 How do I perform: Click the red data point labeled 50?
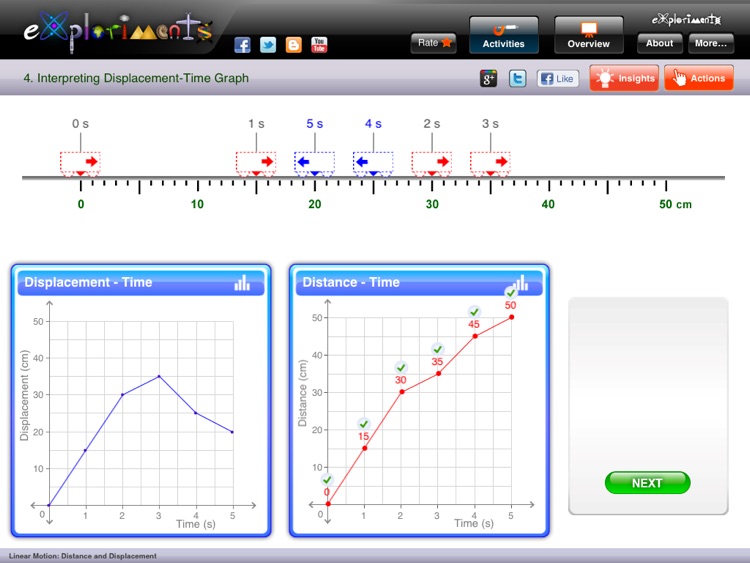511,317
